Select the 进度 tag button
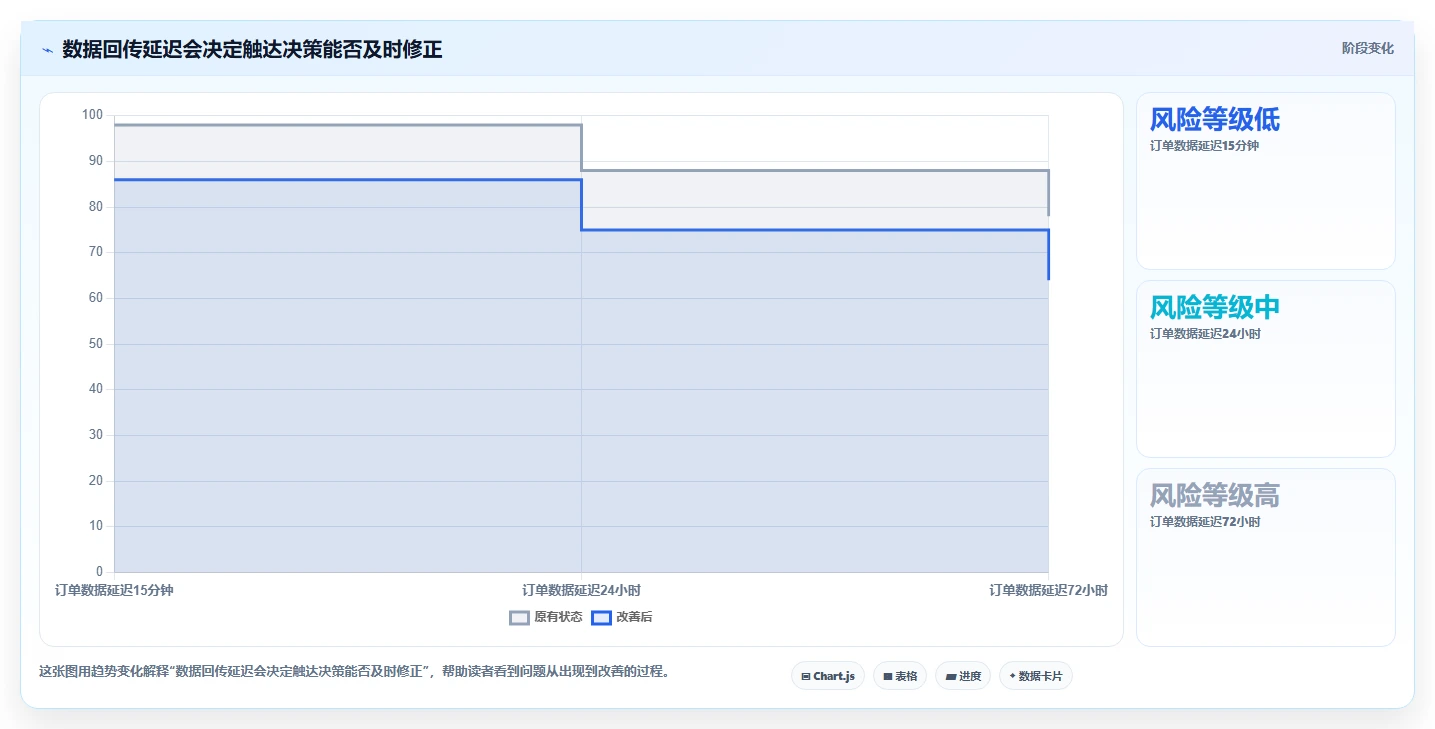Viewport: 1435px width, 729px height. (963, 676)
